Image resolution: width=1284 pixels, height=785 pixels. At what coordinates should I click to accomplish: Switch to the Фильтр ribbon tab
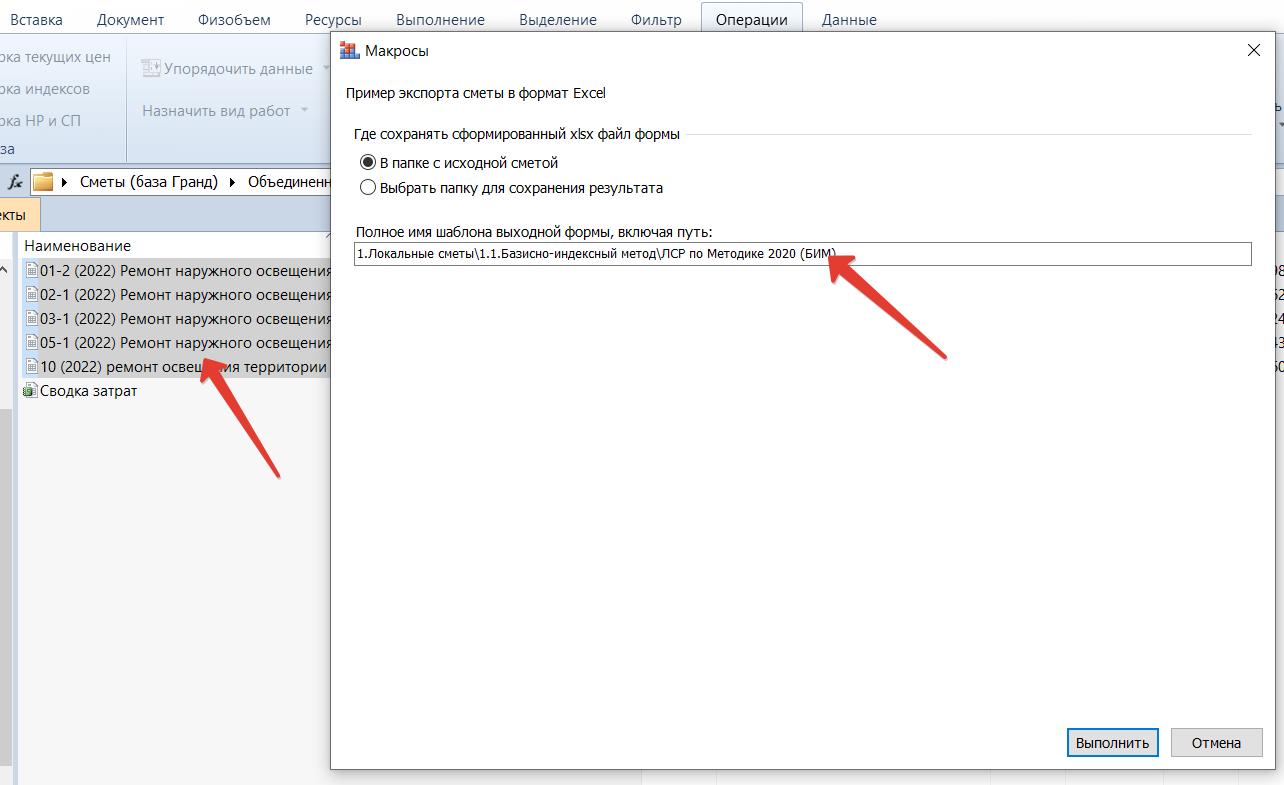pos(656,19)
